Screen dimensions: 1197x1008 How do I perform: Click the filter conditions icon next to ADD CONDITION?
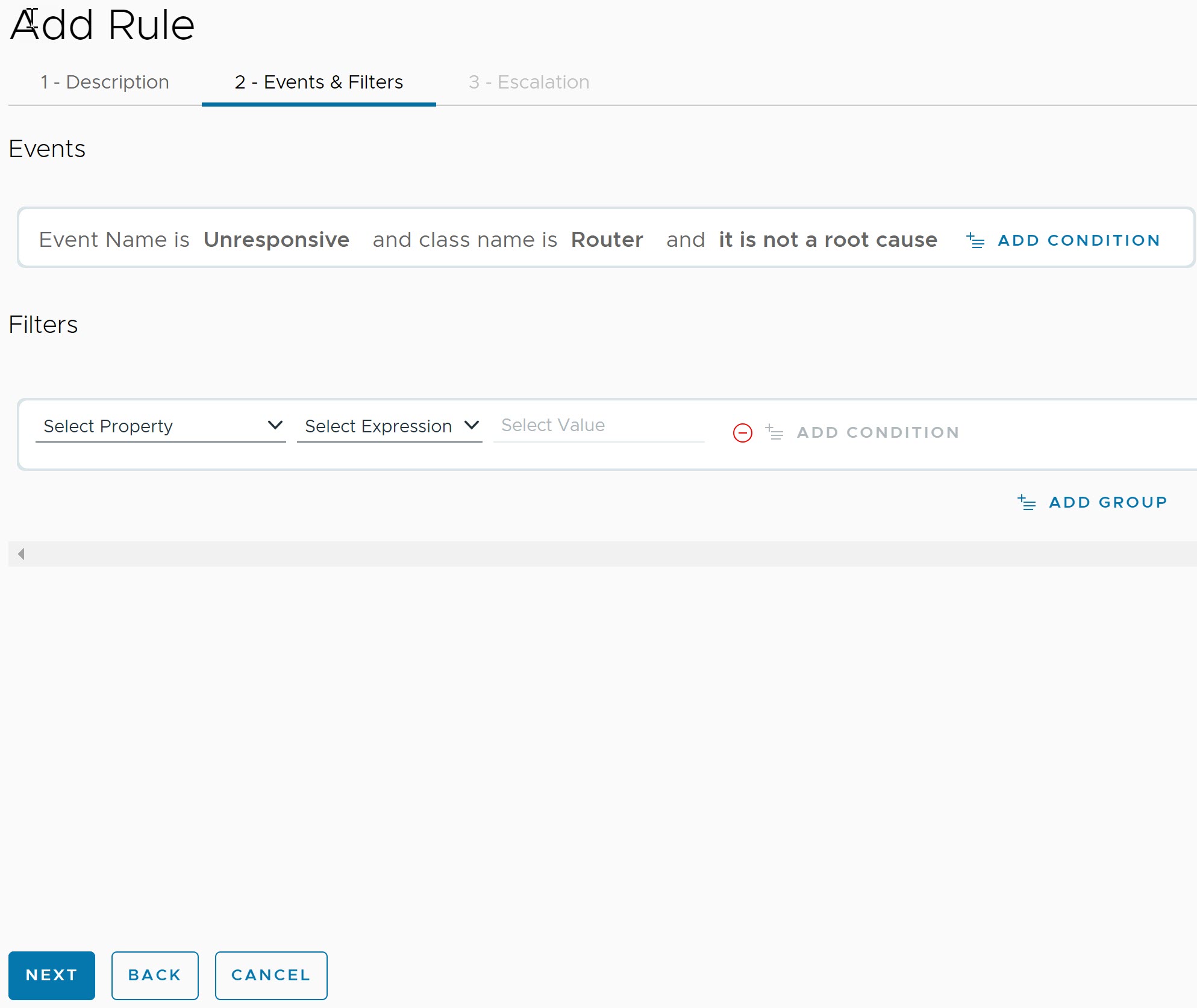pos(779,432)
